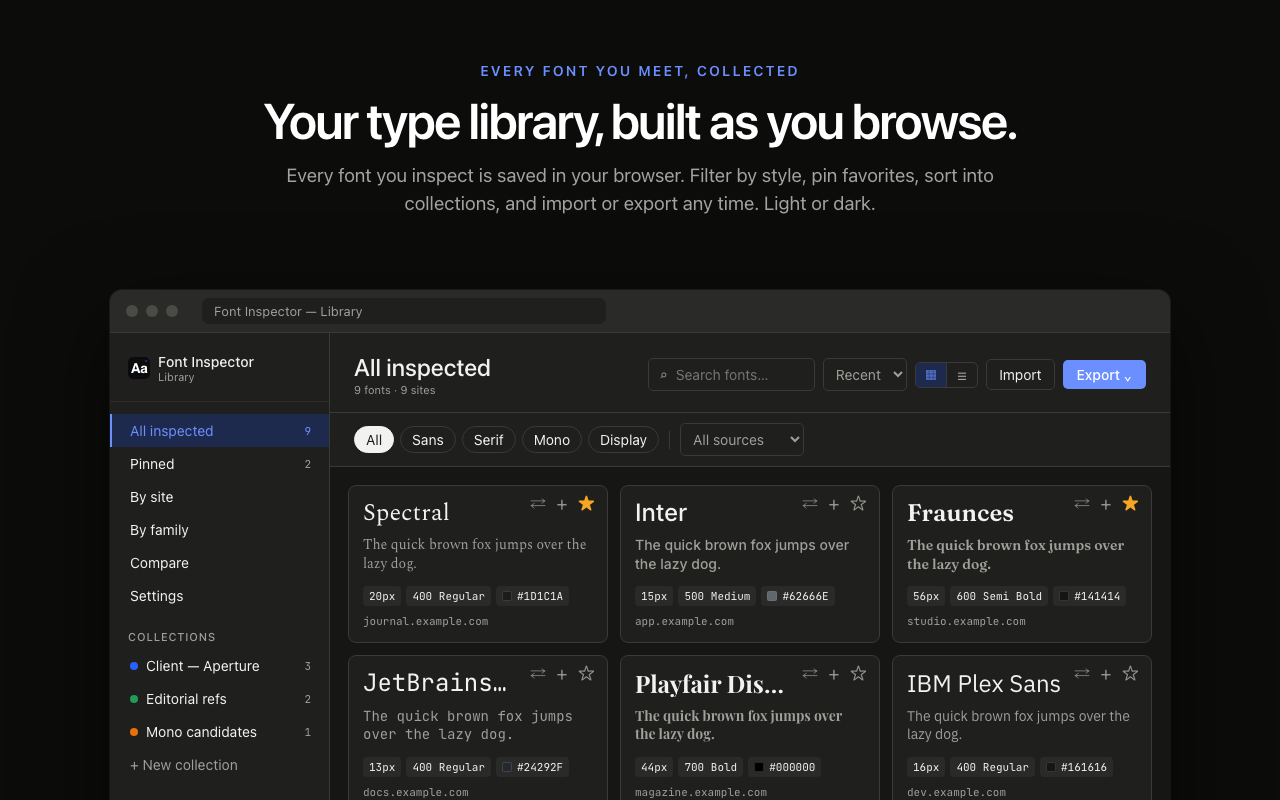Unpin Spectral using its star

586,504
